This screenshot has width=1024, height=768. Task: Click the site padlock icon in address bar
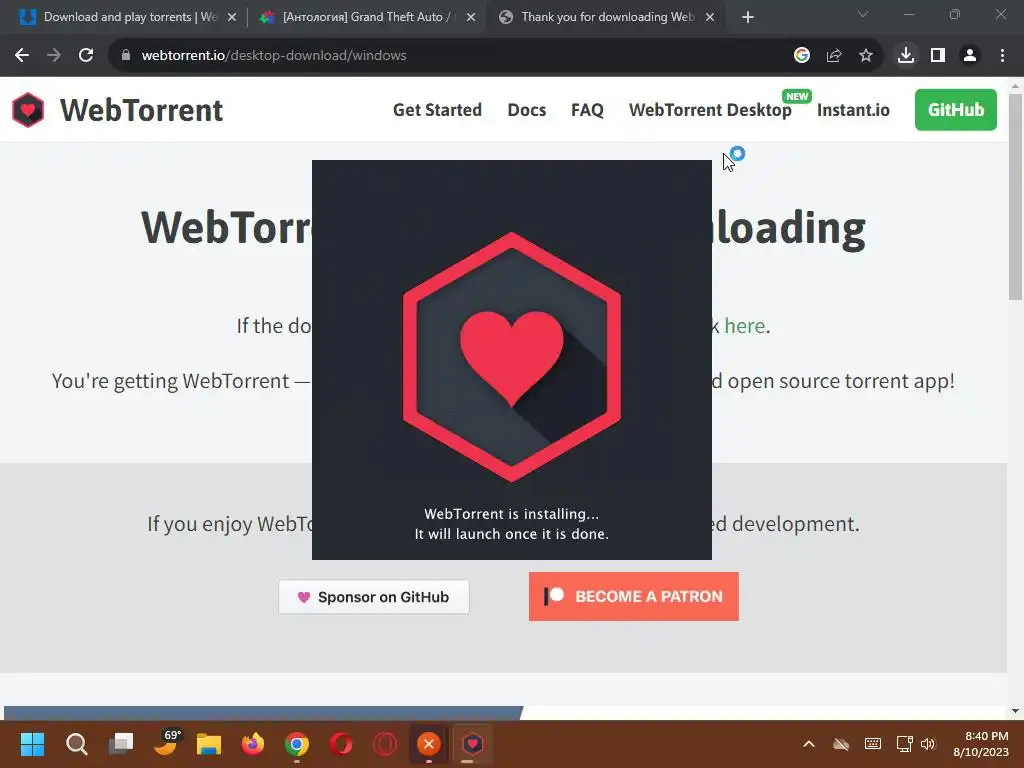[125, 56]
